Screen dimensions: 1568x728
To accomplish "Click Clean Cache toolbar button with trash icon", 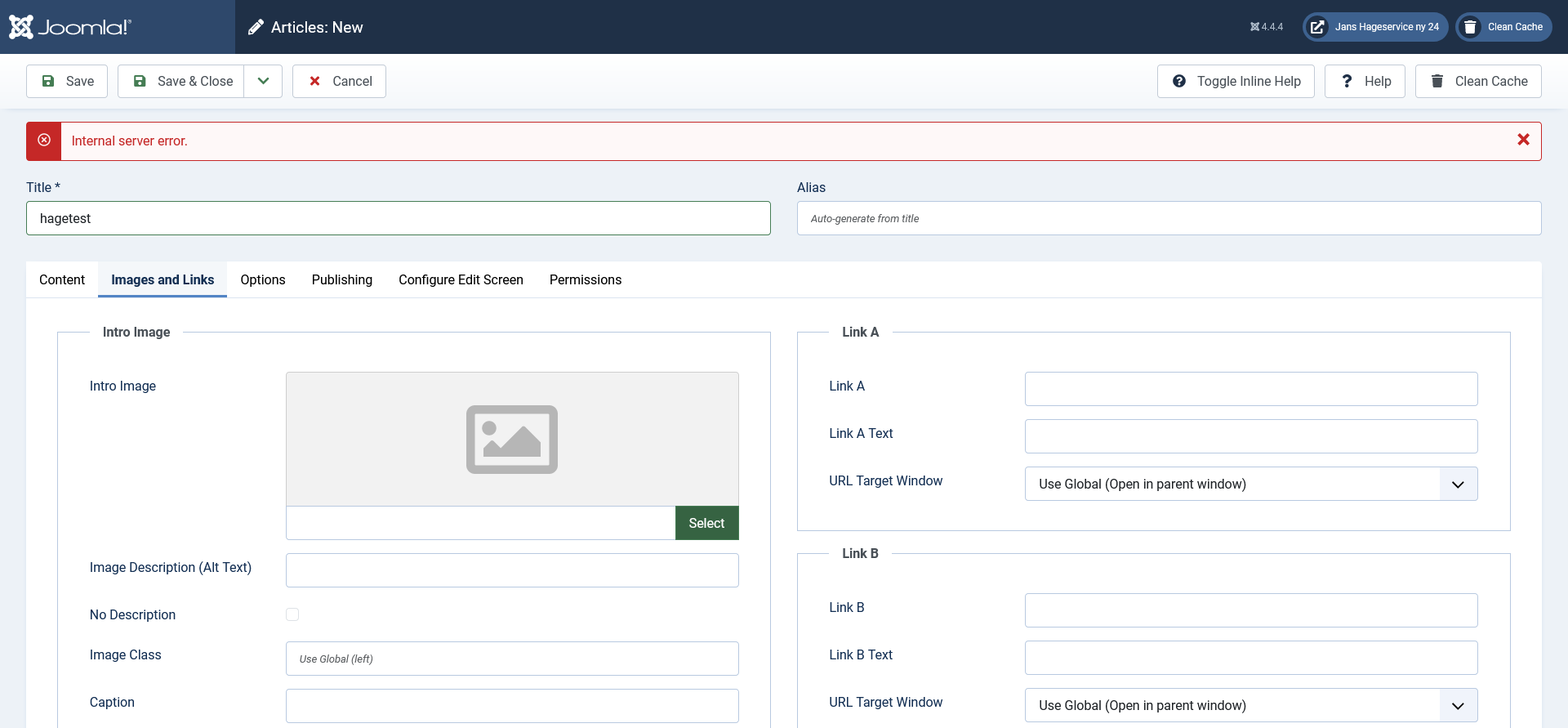I will pos(1478,81).
